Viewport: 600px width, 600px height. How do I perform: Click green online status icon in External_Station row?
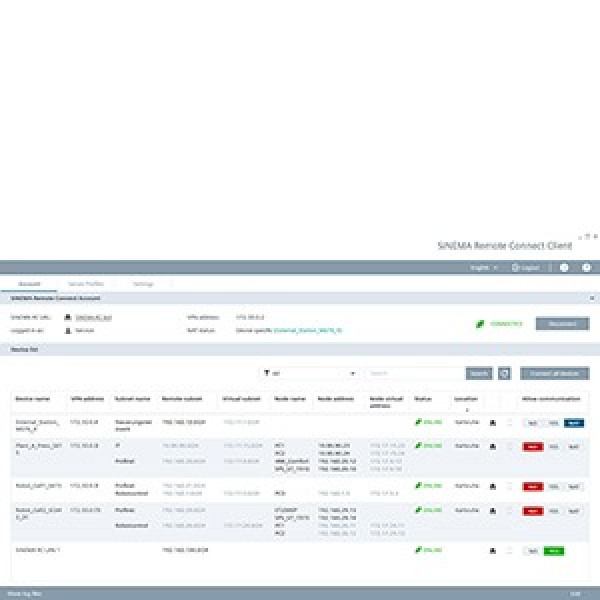[418, 422]
